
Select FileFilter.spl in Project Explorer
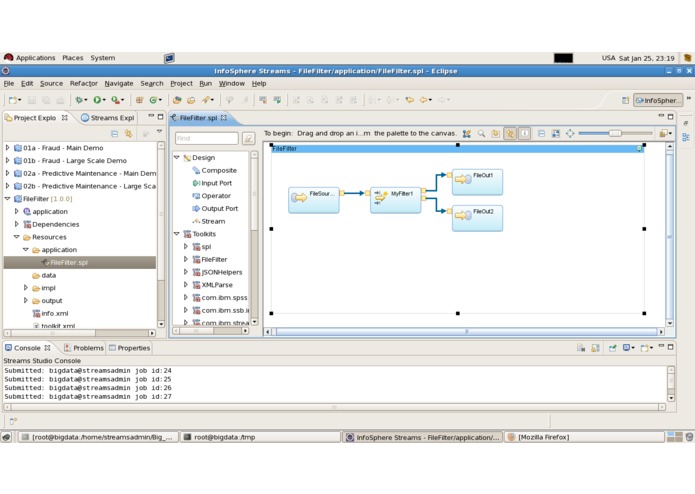80,262
